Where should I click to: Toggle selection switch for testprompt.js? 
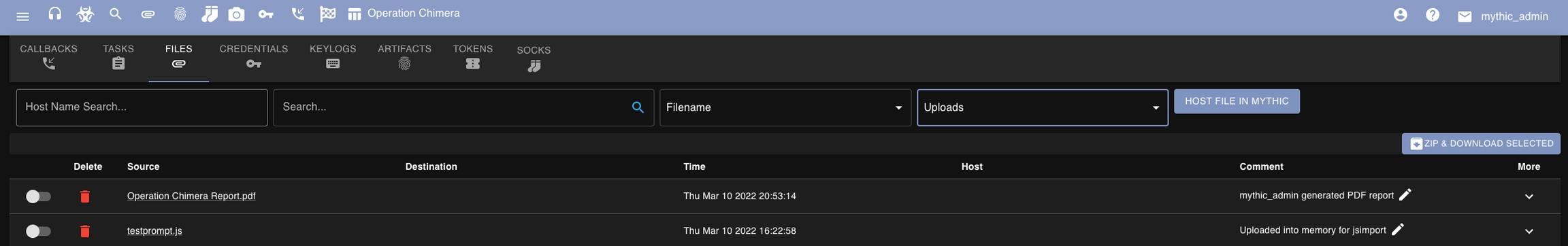[38, 231]
